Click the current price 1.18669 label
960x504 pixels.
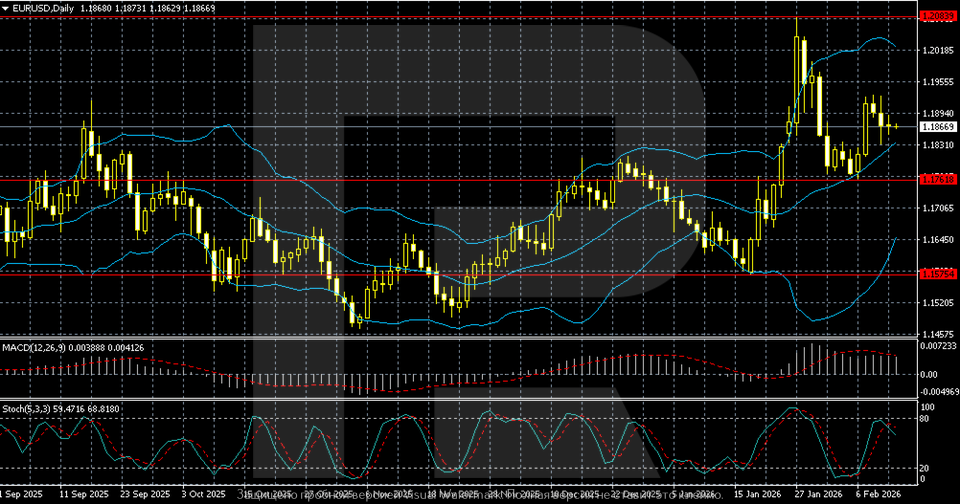(937, 127)
